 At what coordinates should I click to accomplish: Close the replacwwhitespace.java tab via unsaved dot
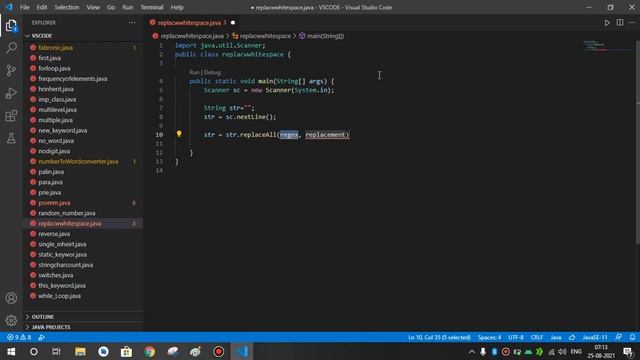pos(233,23)
